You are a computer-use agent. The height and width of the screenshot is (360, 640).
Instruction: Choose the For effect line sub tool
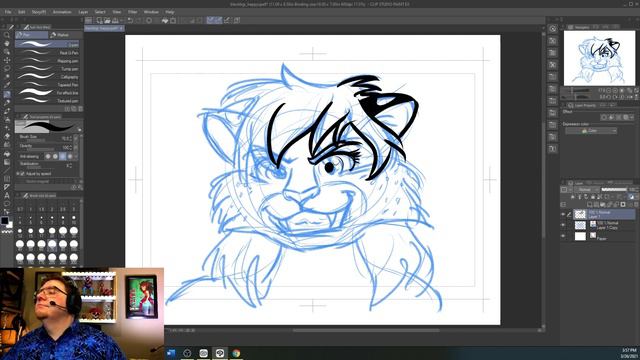tap(47, 93)
